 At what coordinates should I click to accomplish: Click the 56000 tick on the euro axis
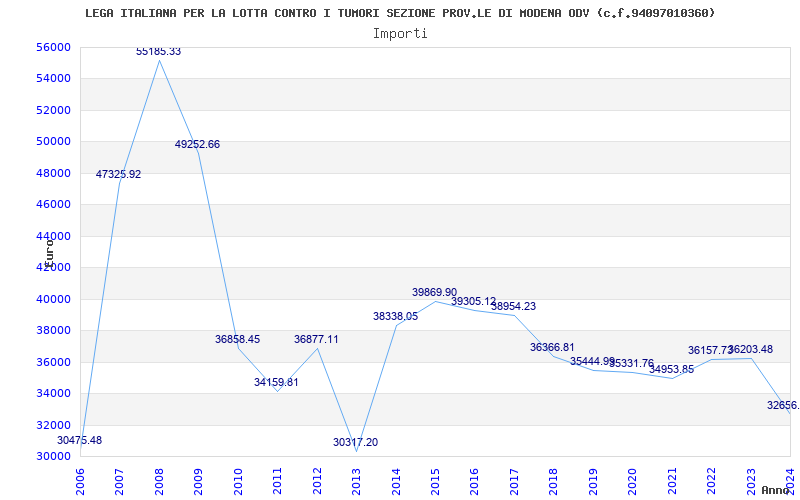click(x=53, y=47)
